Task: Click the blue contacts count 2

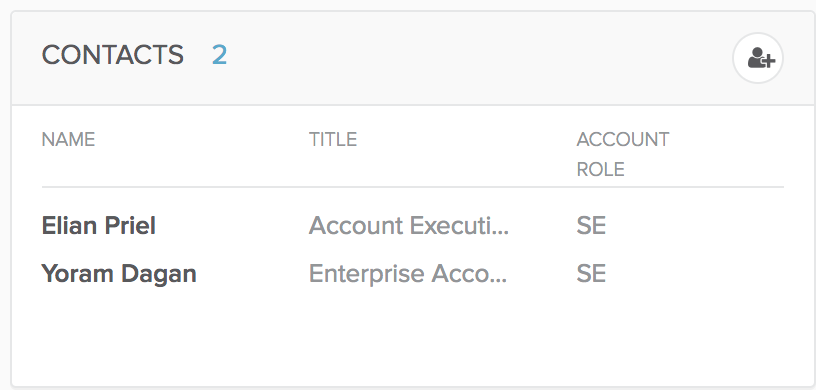Action: click(219, 55)
